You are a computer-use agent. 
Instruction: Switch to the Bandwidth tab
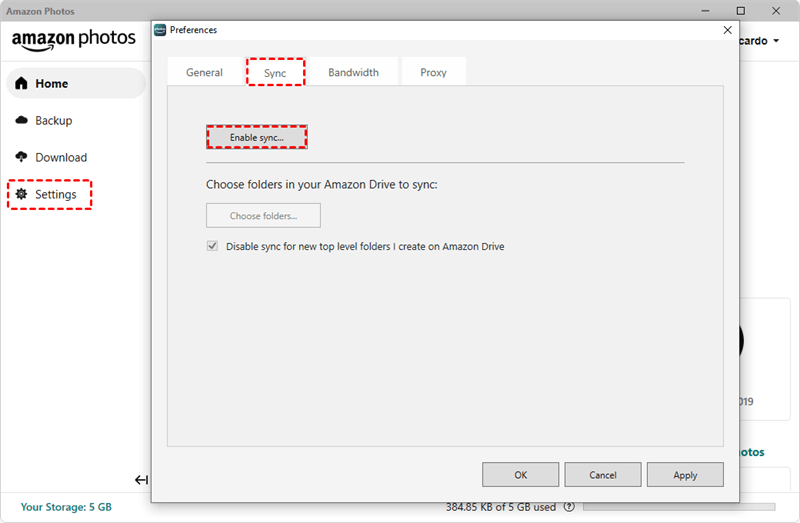click(353, 72)
